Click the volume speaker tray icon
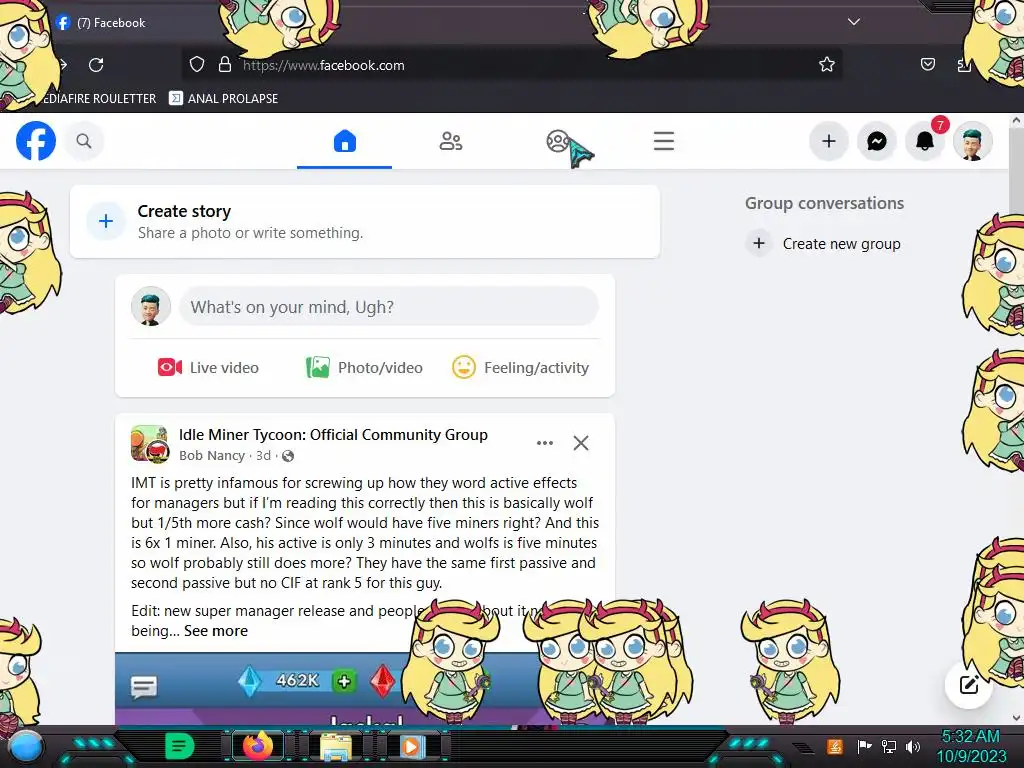This screenshot has height=768, width=1024. point(912,746)
